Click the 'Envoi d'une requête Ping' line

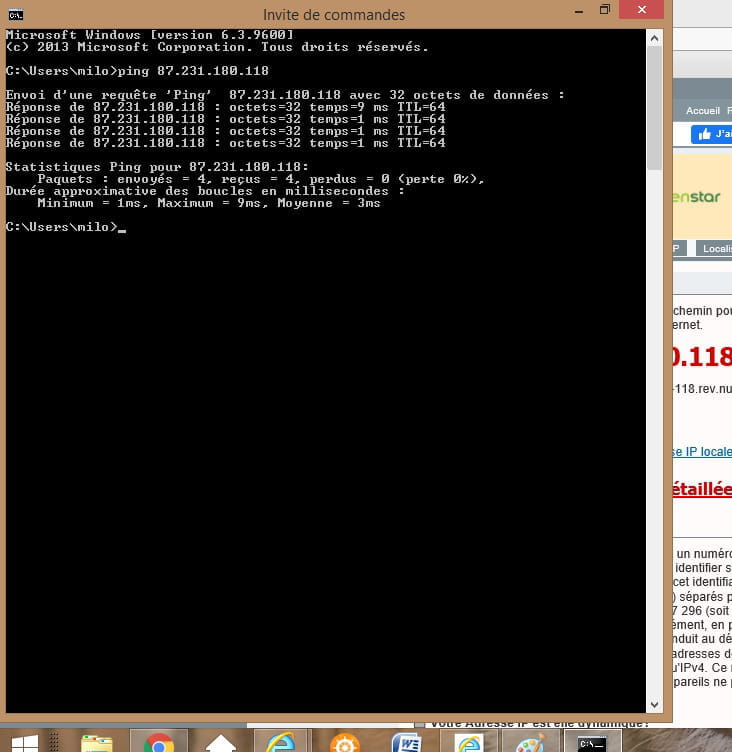[285, 95]
